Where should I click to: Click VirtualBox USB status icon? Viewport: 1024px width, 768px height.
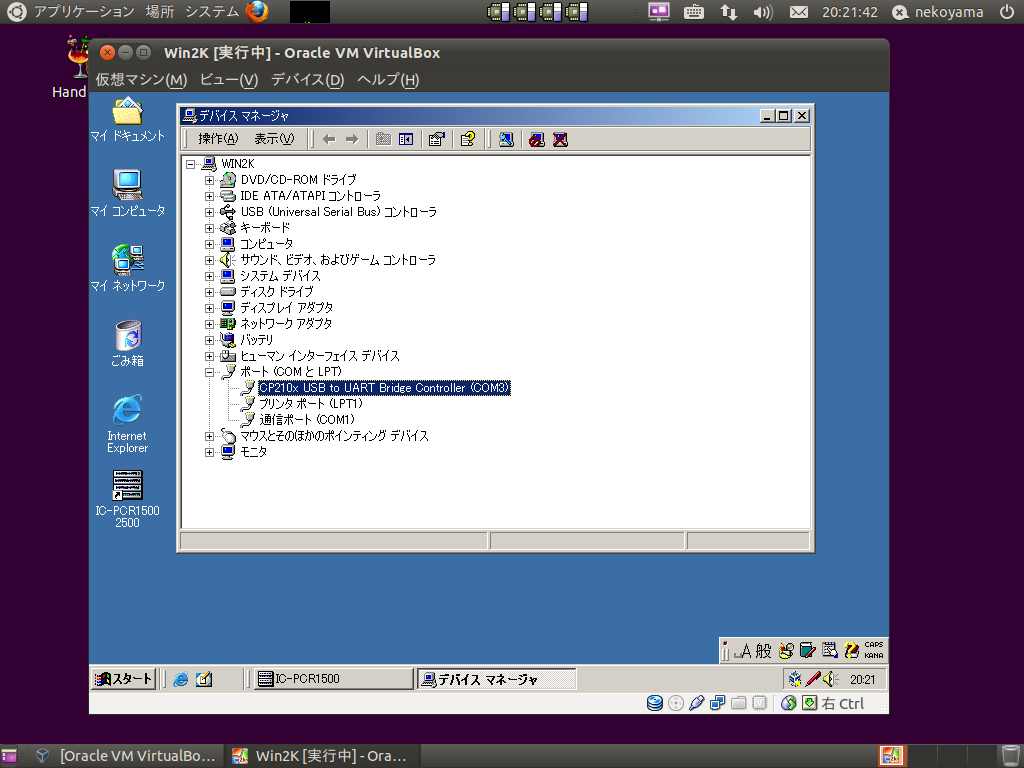click(x=696, y=703)
